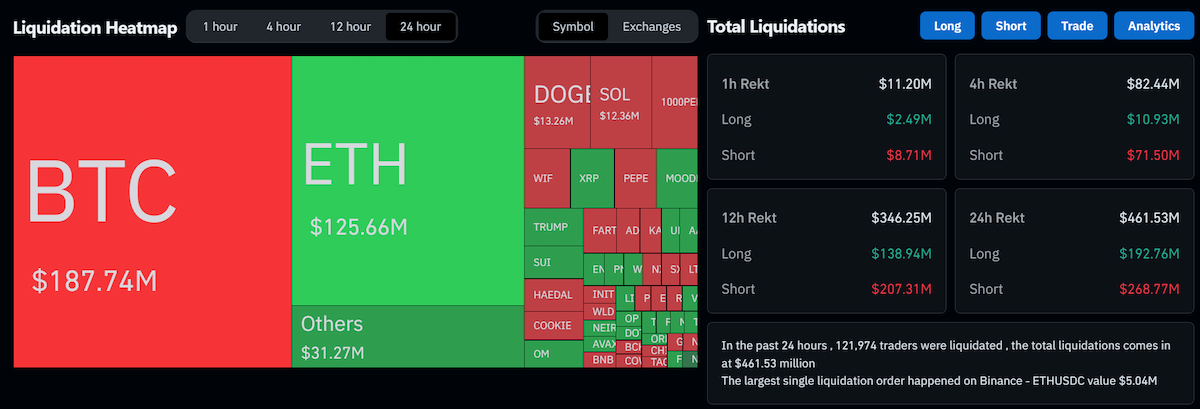This screenshot has width=1200, height=409.
Task: Click the TRUMP heatmap tile
Action: tap(553, 227)
